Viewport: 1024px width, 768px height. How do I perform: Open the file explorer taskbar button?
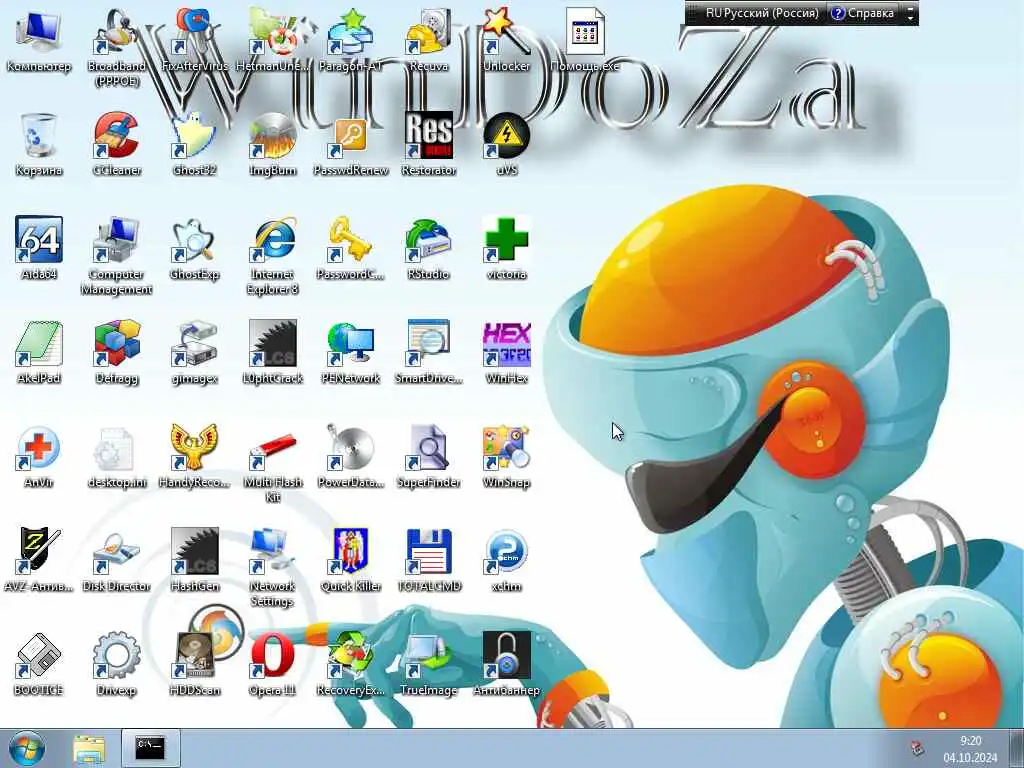tap(89, 749)
